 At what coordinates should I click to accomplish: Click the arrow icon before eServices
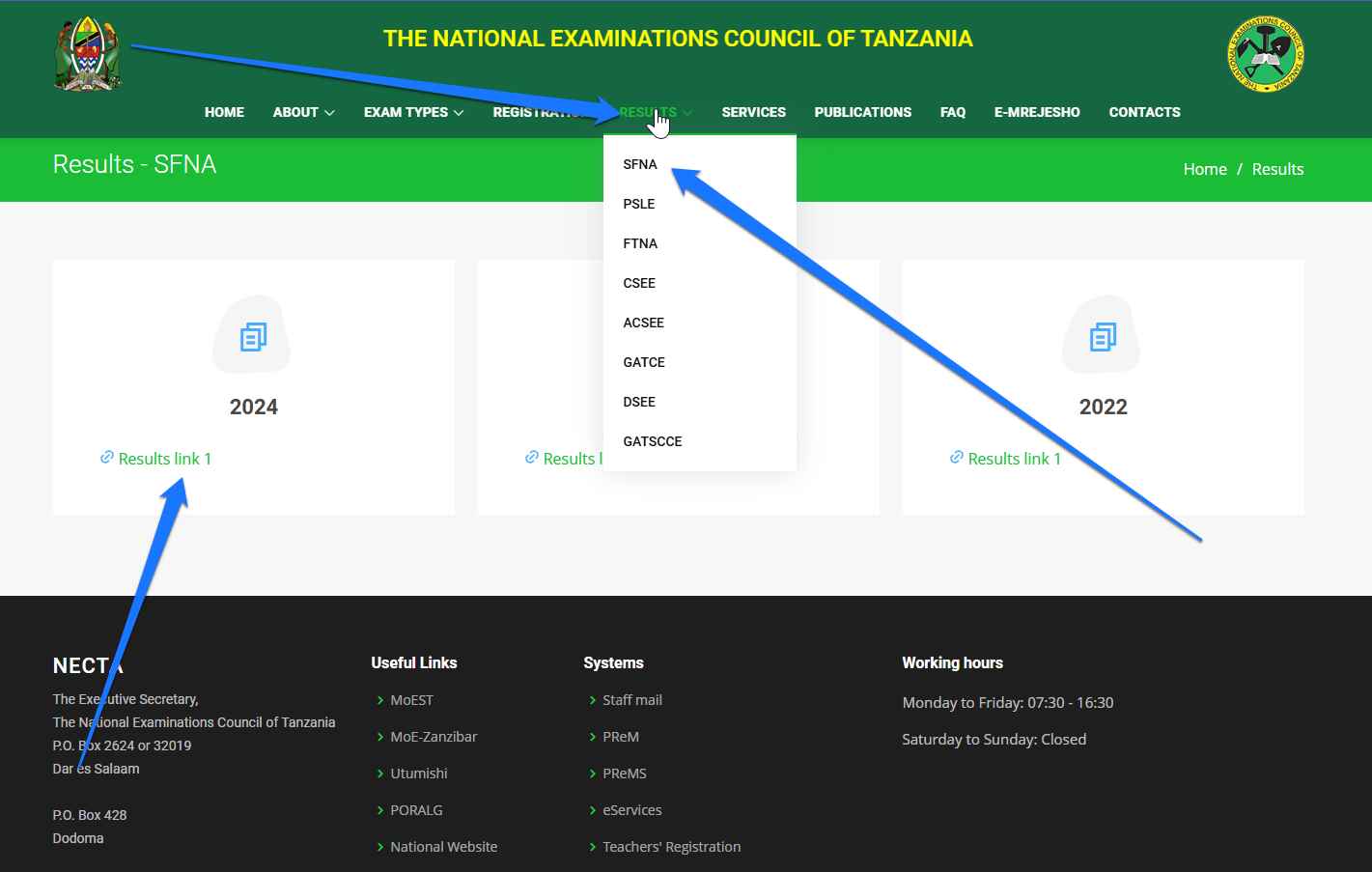[593, 810]
